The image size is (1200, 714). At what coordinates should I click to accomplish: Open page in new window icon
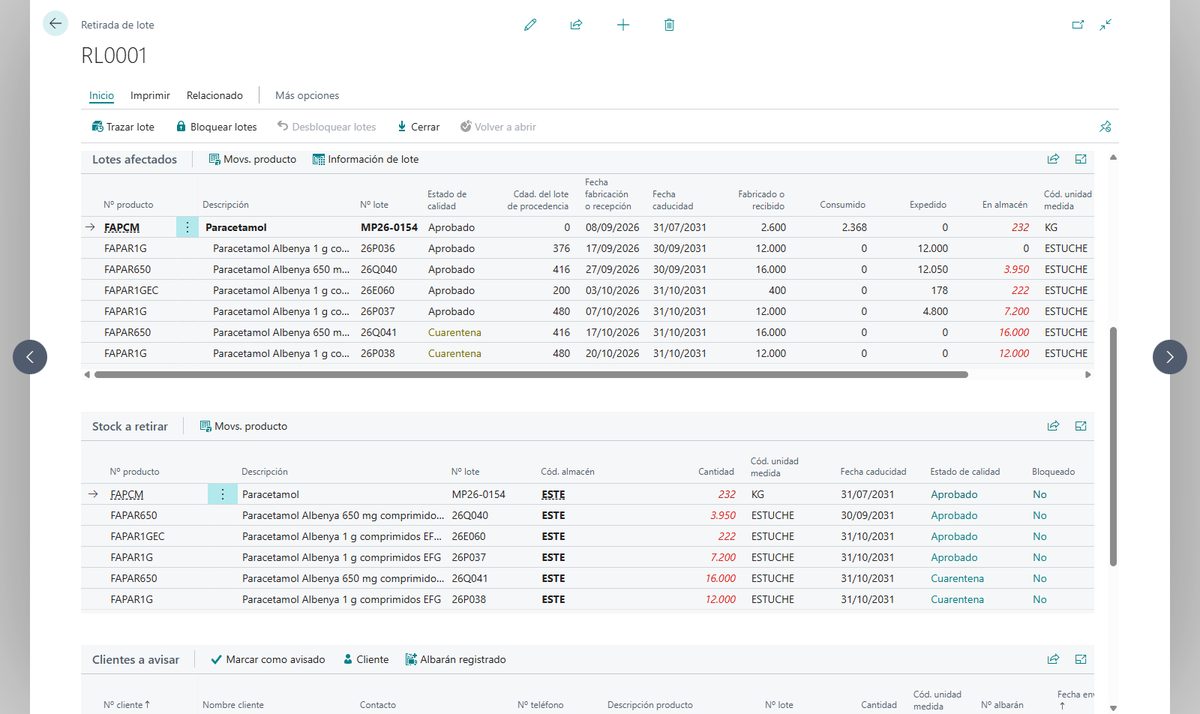point(1078,25)
